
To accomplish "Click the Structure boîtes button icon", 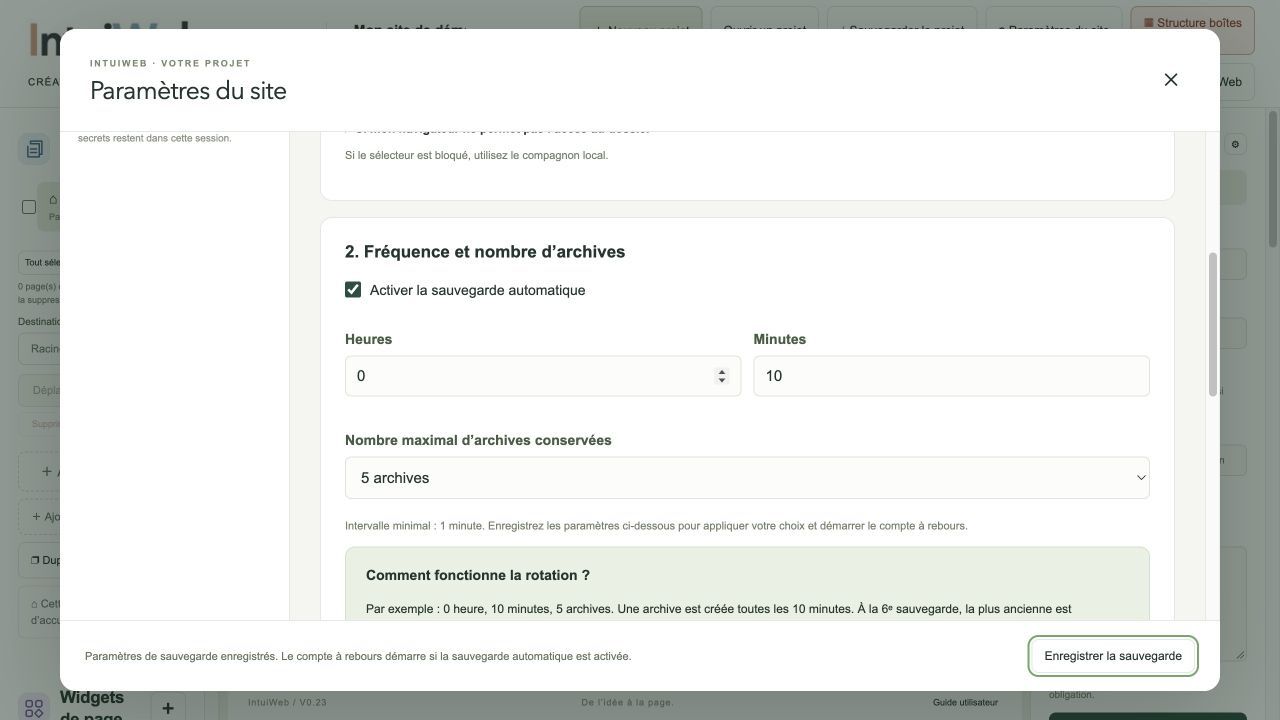I will 1149,23.
